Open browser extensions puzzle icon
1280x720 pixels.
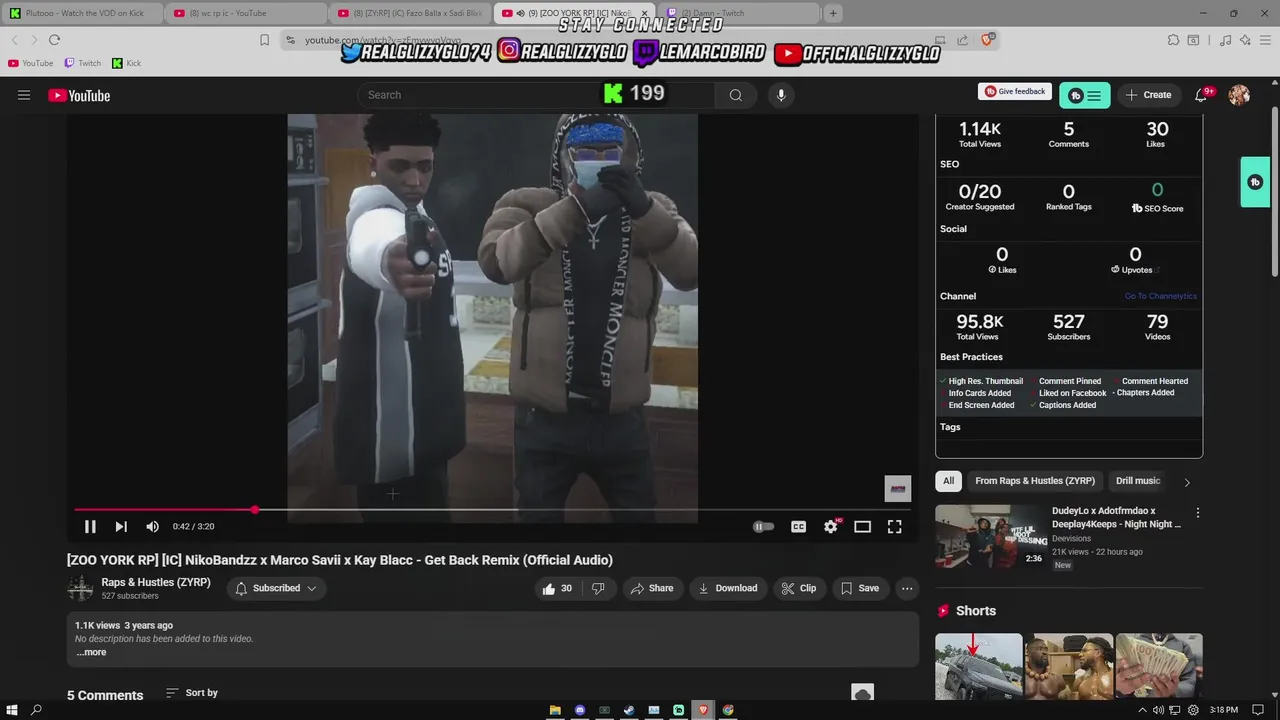pos(1173,40)
